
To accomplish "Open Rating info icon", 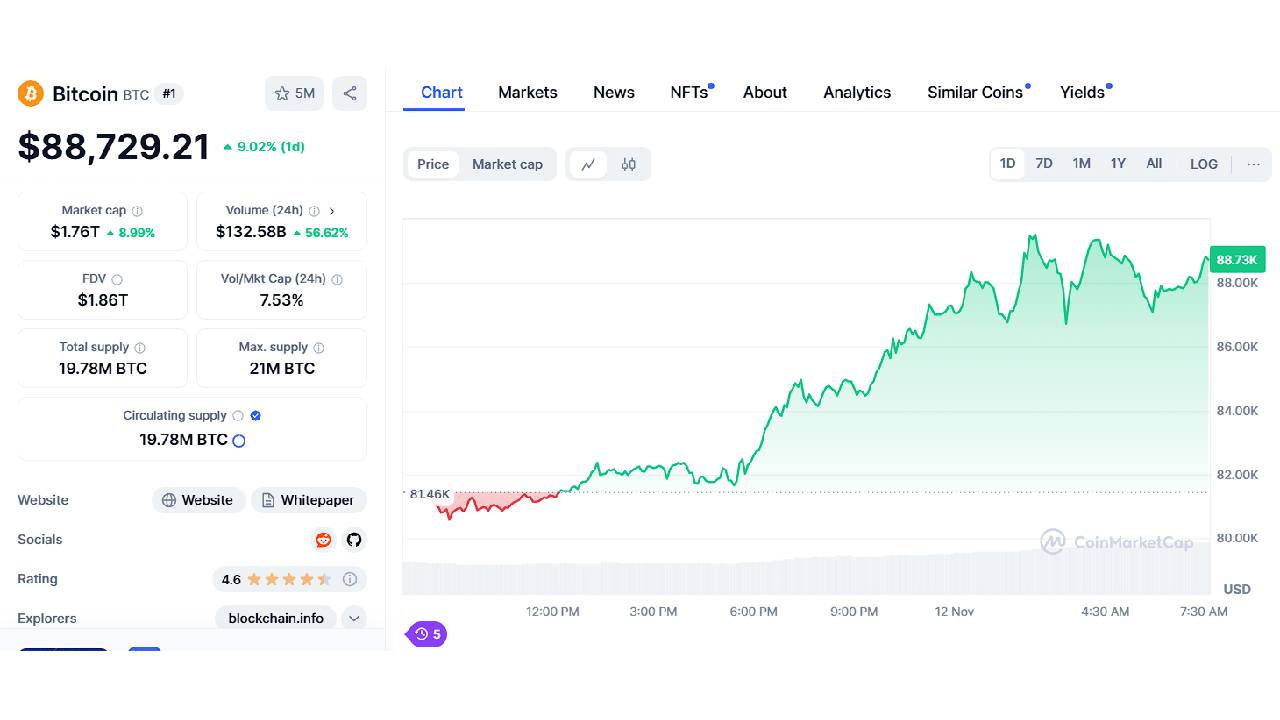I will click(350, 579).
